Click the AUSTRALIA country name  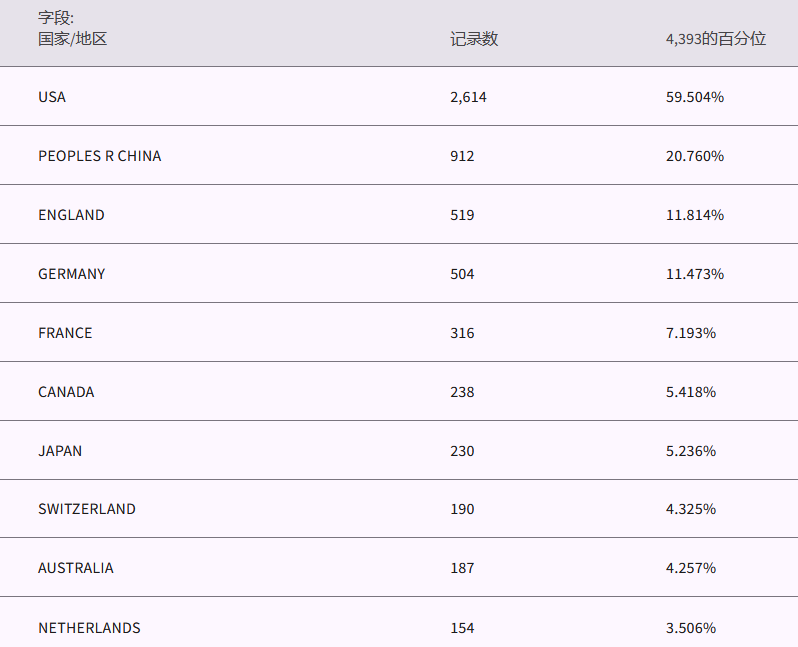tap(76, 568)
